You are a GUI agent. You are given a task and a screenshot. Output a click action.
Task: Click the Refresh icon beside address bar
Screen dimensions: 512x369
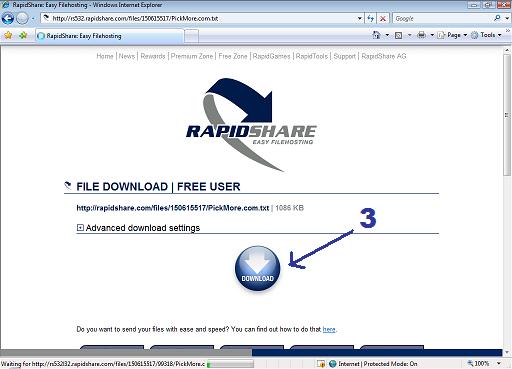(x=370, y=18)
